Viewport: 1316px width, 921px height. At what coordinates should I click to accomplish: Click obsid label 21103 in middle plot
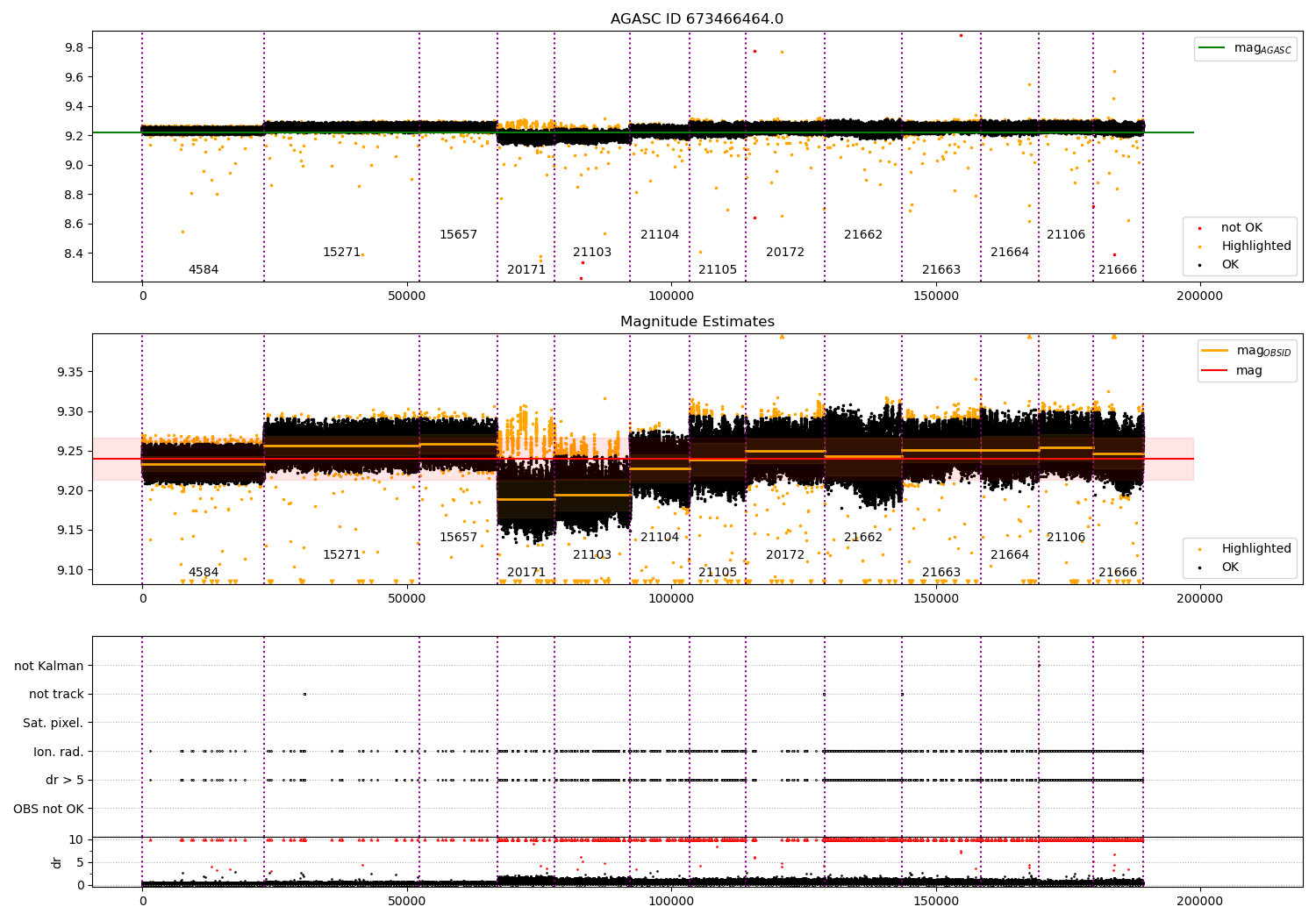(592, 554)
